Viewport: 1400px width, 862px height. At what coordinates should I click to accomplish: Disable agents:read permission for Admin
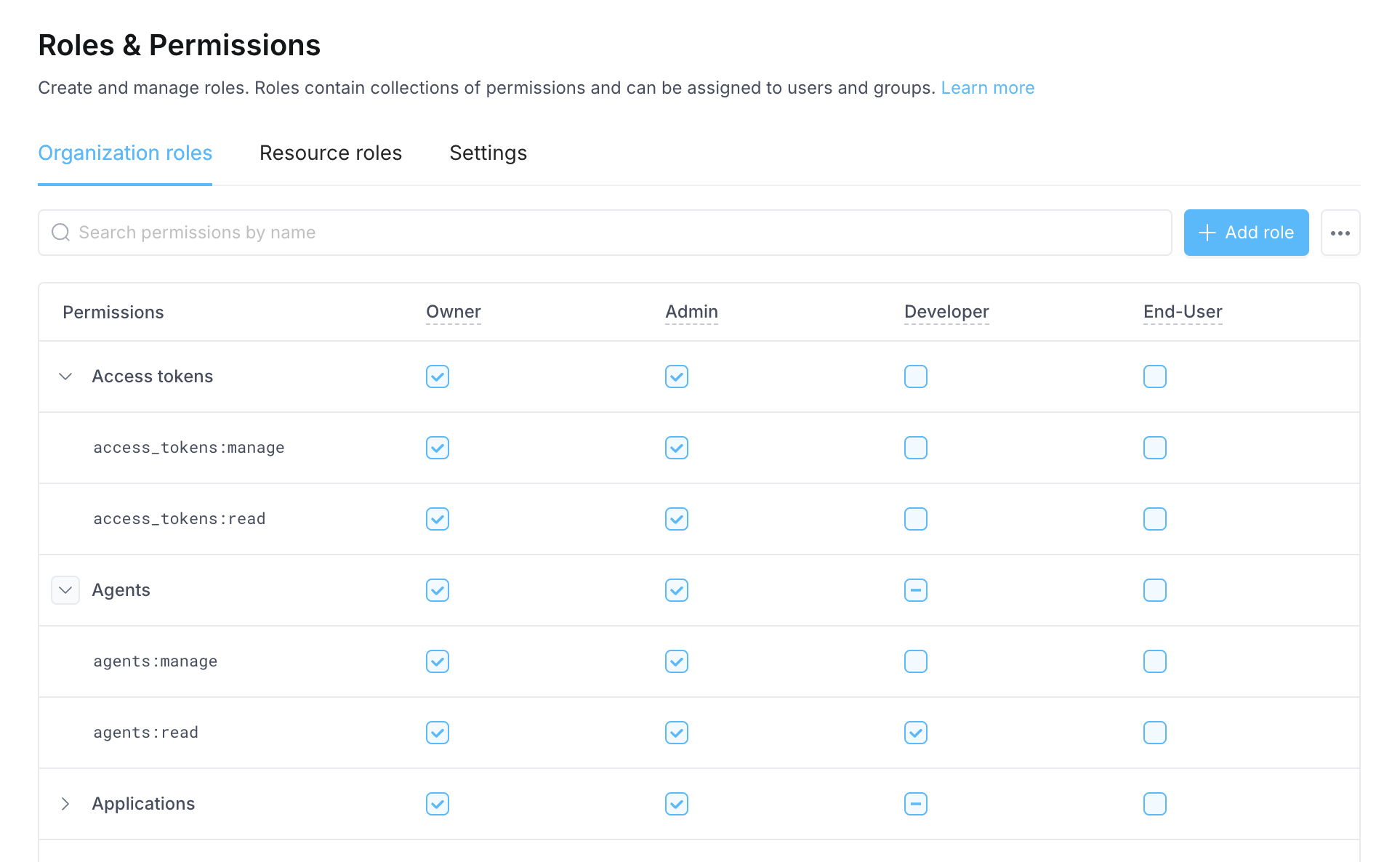tap(676, 733)
